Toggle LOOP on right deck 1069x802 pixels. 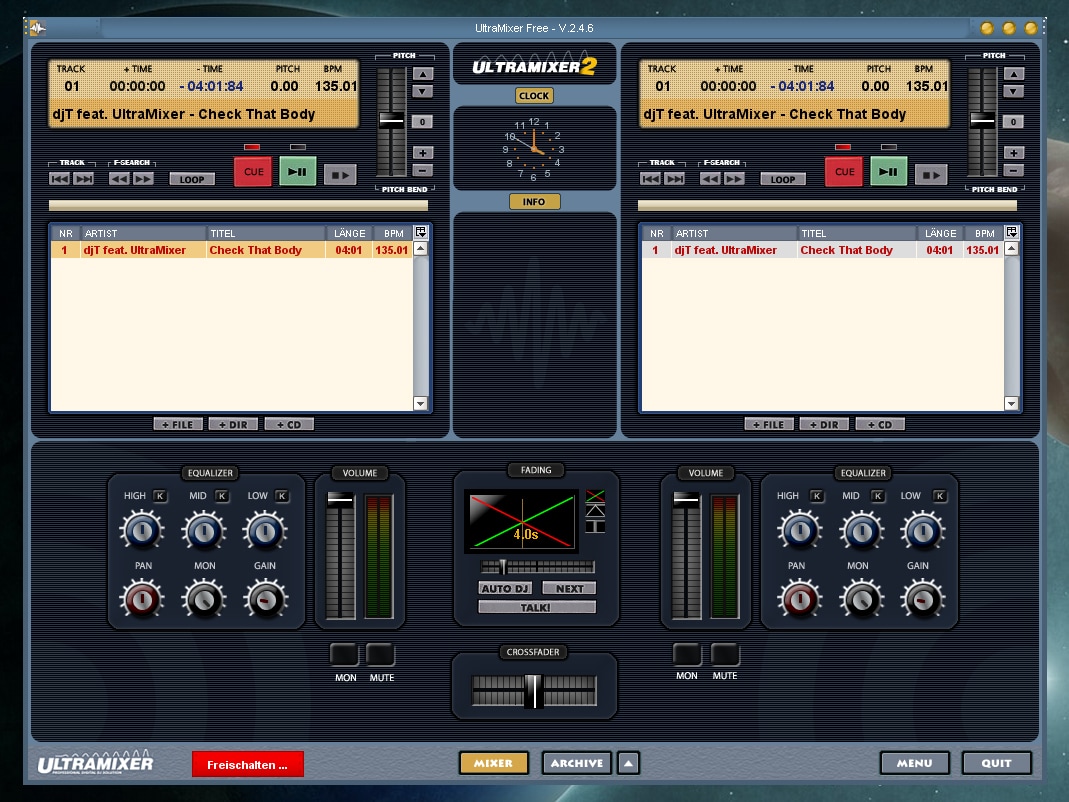[783, 179]
